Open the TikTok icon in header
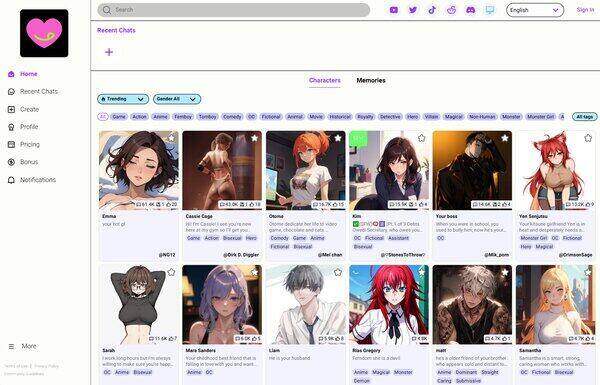Image resolution: width=600 pixels, height=385 pixels. click(432, 10)
